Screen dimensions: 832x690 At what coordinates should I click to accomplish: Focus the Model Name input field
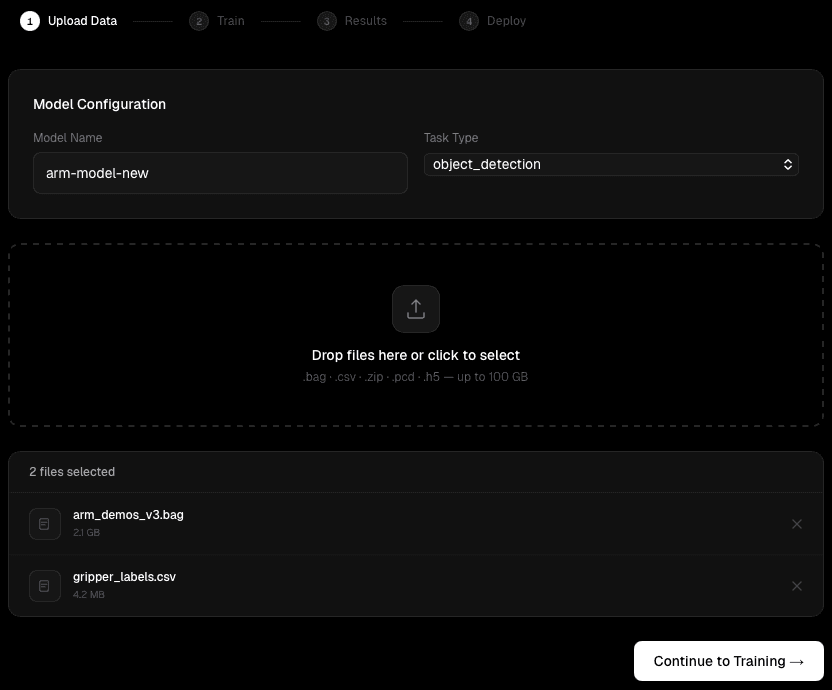(x=220, y=173)
